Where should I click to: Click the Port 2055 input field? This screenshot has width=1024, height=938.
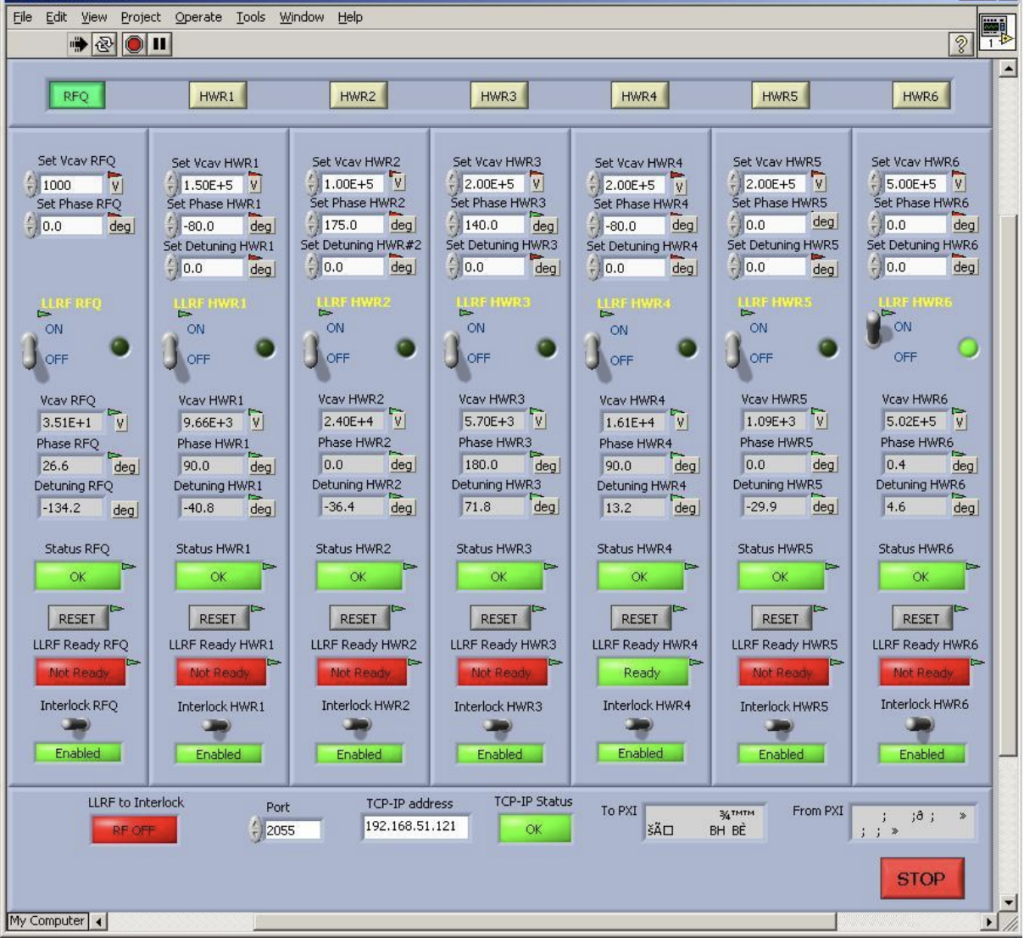pos(292,830)
